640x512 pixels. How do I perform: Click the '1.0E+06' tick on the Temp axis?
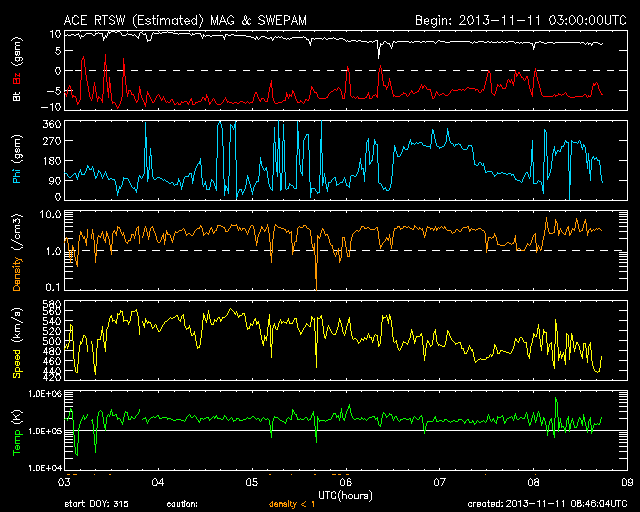(x=45, y=394)
